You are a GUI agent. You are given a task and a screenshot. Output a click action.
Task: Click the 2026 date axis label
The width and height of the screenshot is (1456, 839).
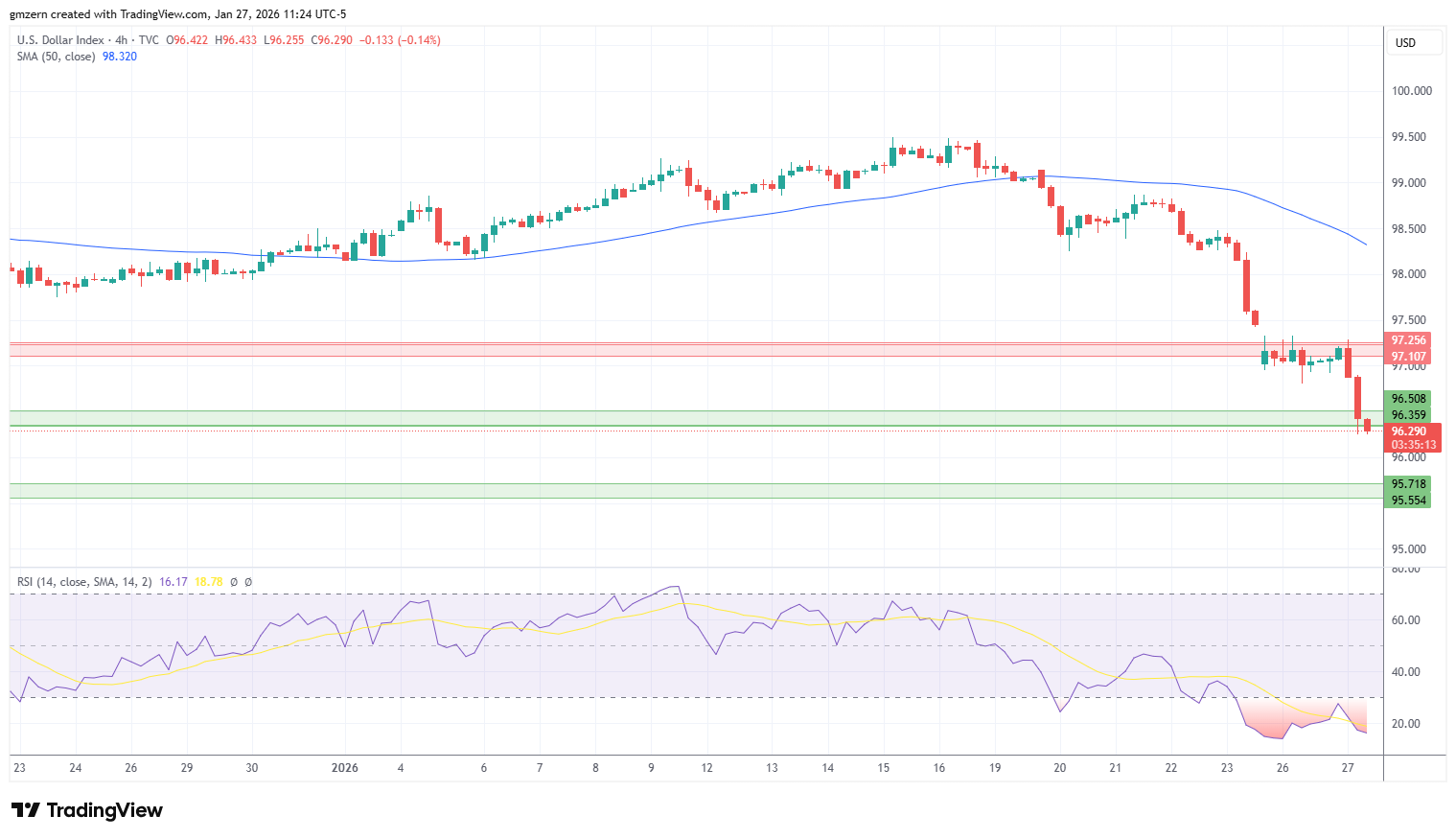tap(345, 768)
